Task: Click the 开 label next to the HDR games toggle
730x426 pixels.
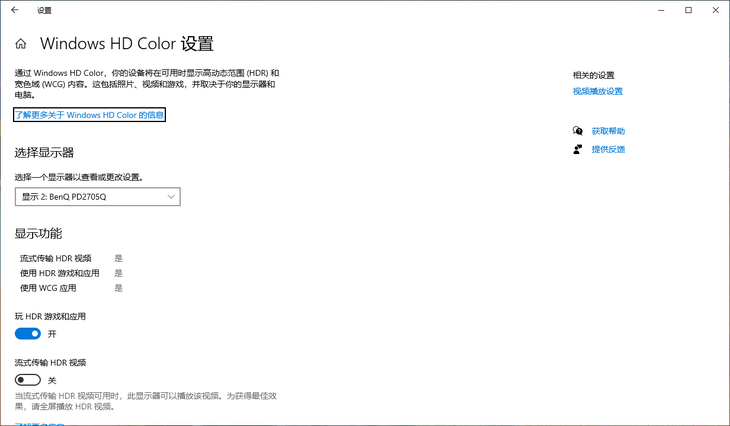Action: 52,334
